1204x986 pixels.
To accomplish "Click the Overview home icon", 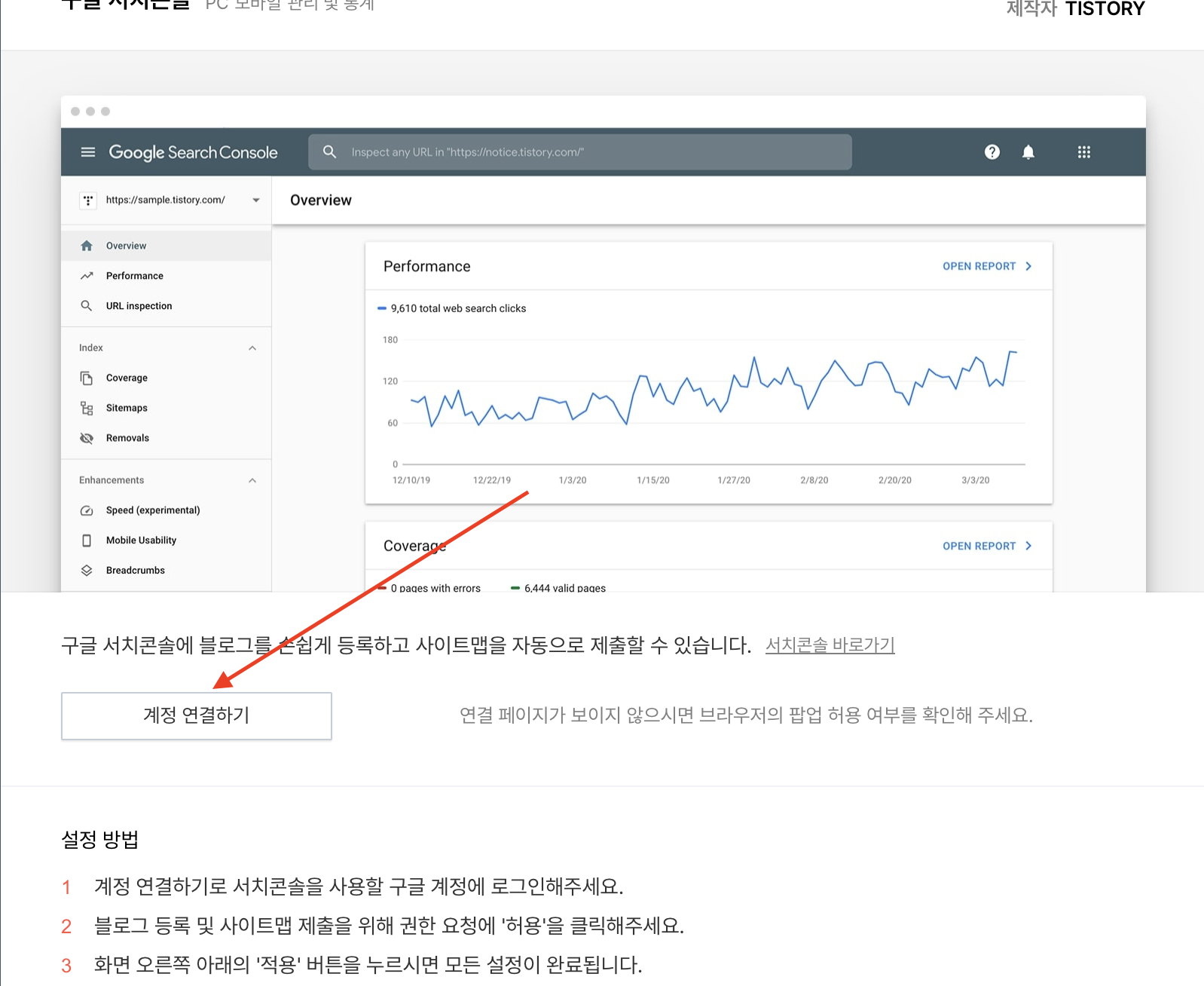I will (87, 246).
